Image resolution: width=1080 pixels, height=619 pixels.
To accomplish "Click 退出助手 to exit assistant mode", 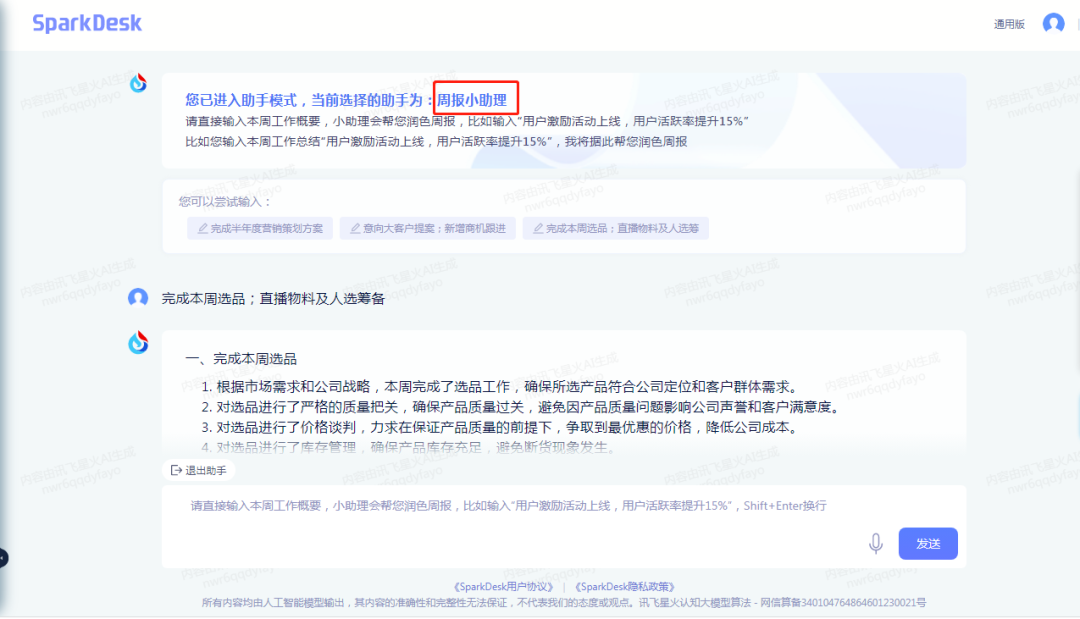I will (198, 470).
